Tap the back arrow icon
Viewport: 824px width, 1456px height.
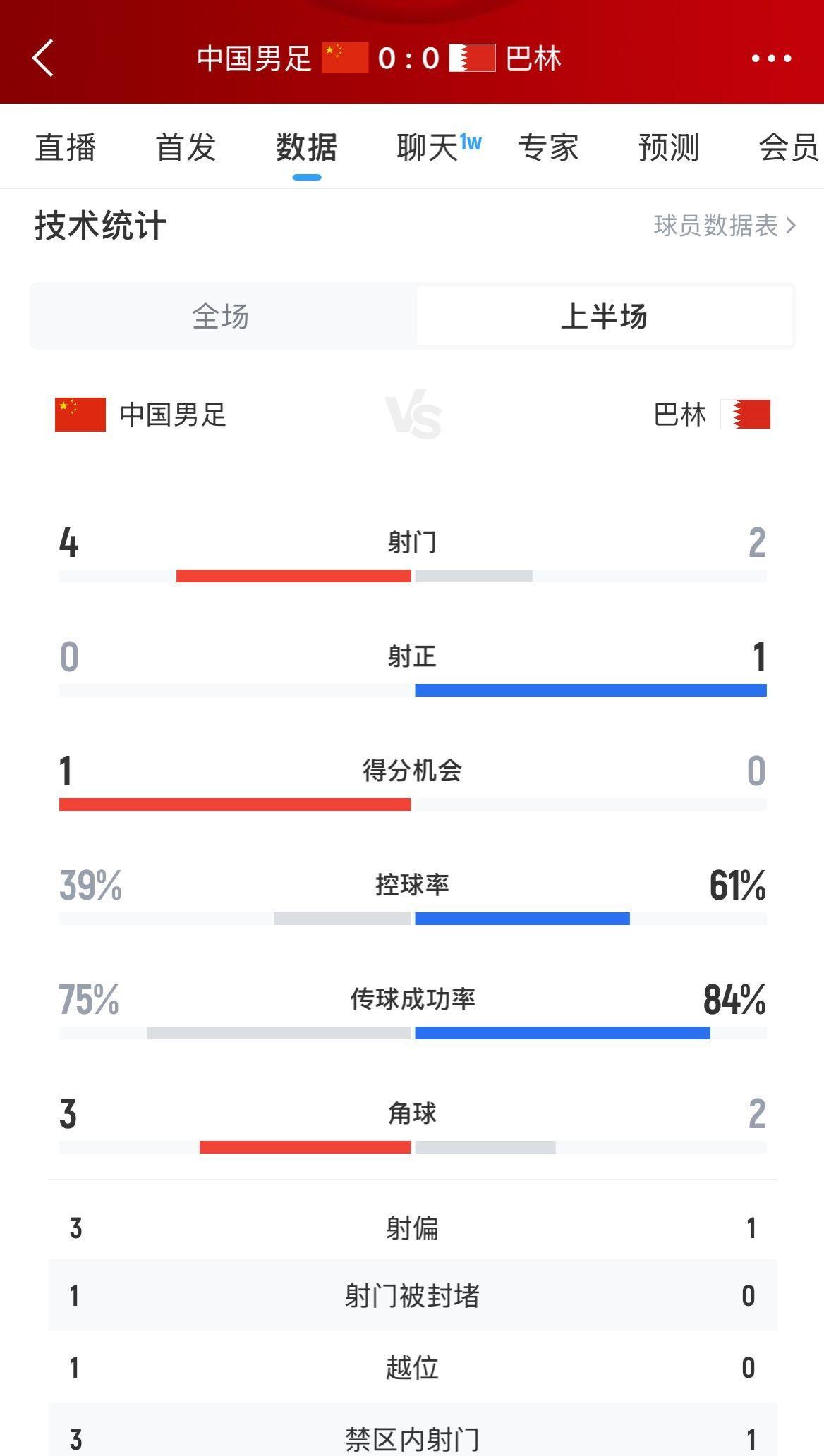pos(43,58)
